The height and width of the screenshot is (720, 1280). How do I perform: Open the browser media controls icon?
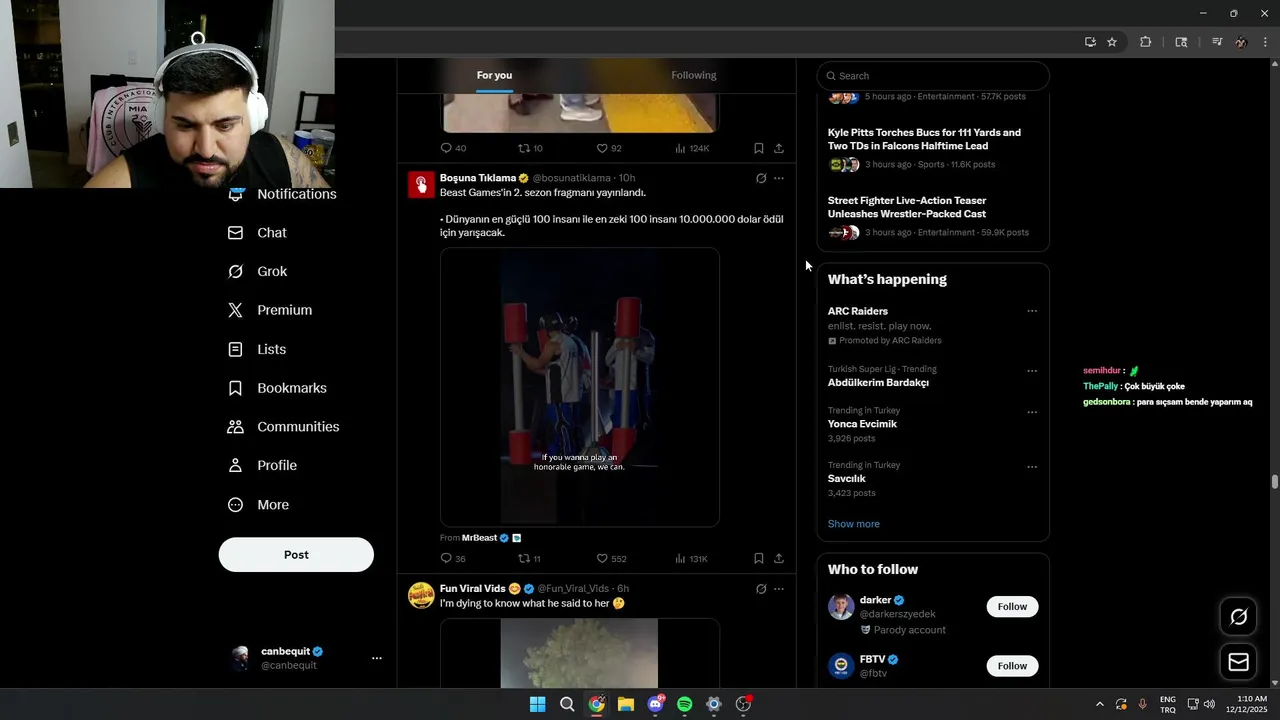pos(1217,42)
